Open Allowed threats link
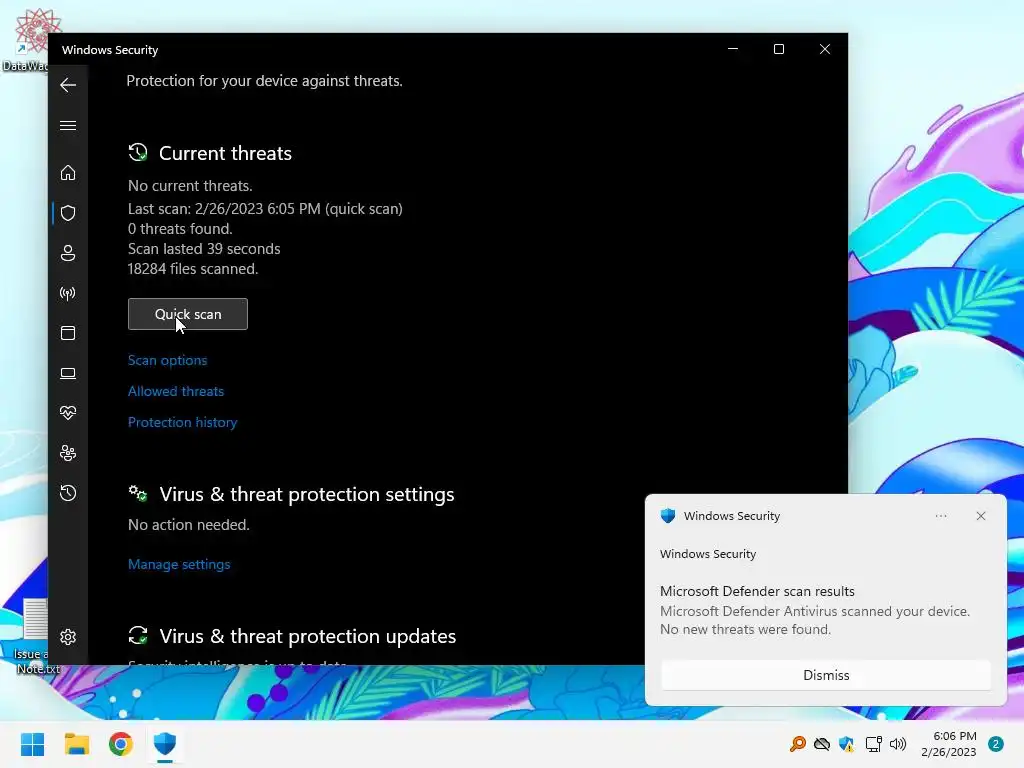This screenshot has width=1024, height=768. click(x=176, y=391)
